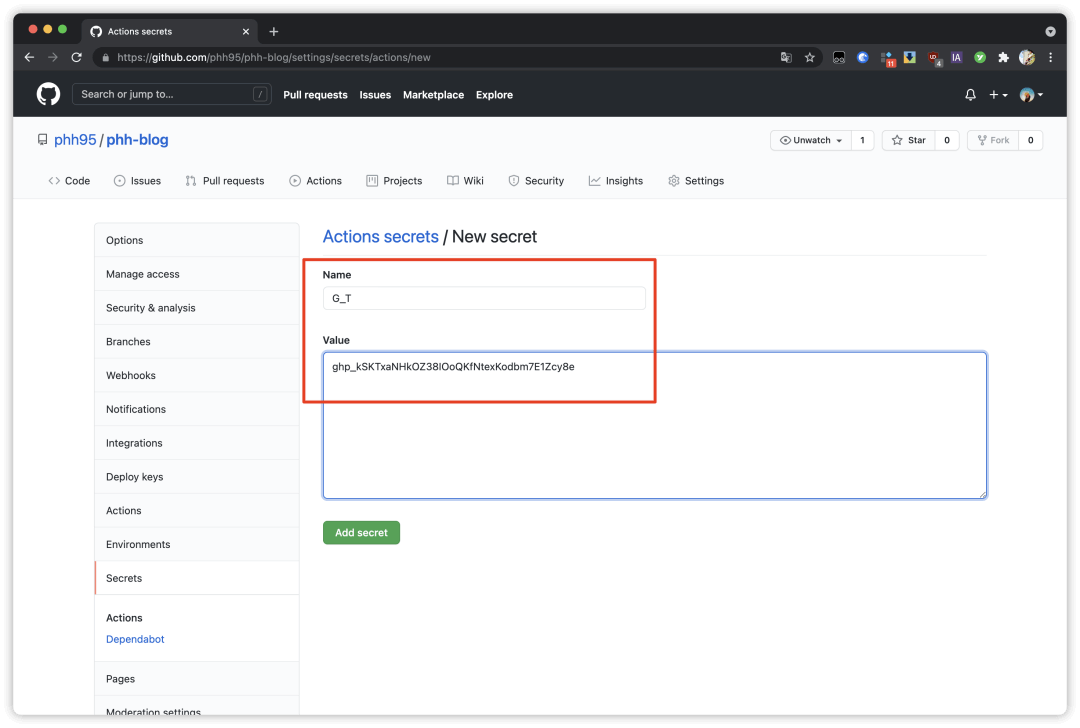The image size is (1080, 728).
Task: Click the Value textarea with the token
Action: point(654,426)
